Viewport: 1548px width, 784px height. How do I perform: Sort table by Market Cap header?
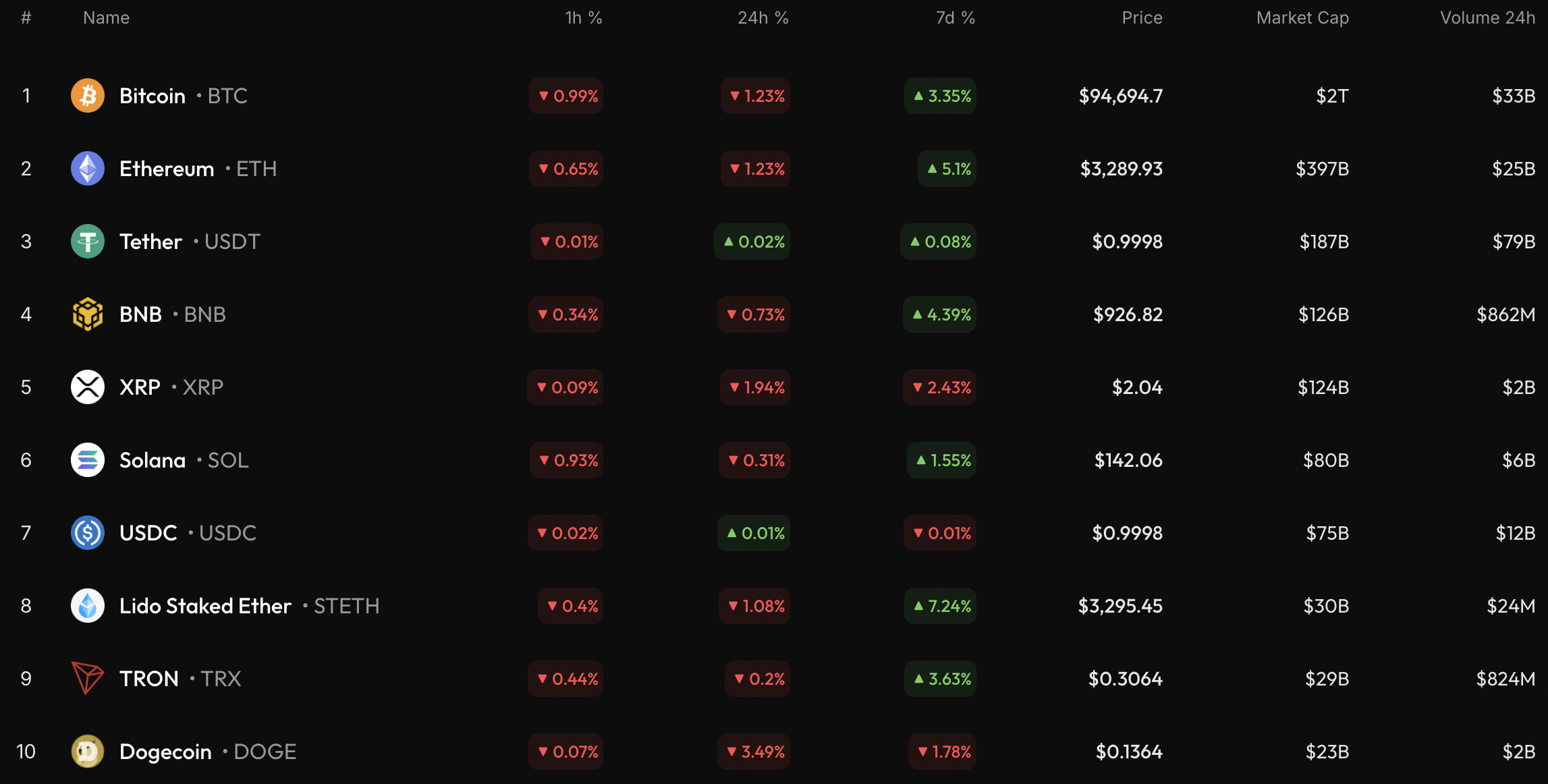coord(1302,18)
